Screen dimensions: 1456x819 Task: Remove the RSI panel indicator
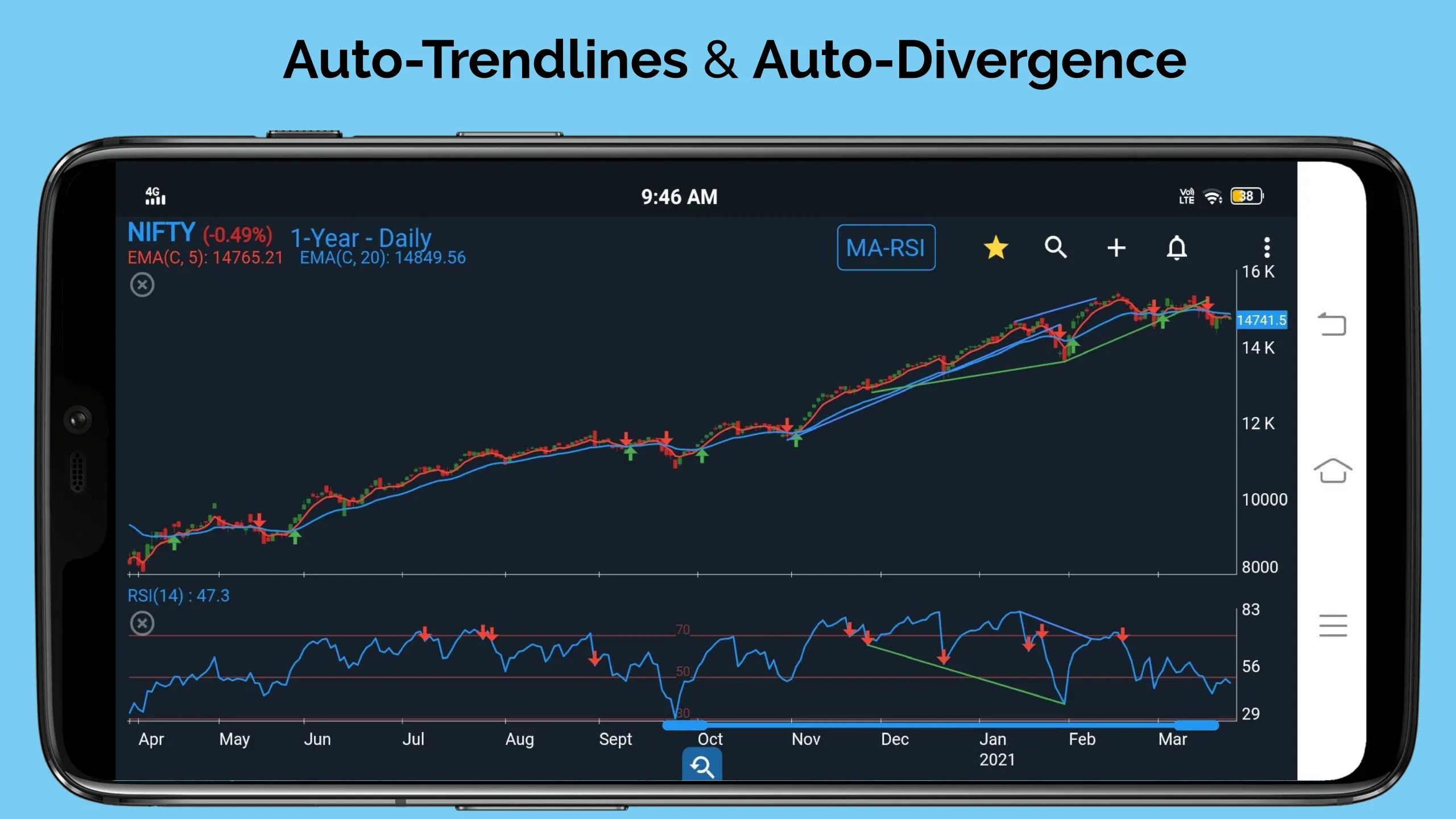[x=141, y=622]
